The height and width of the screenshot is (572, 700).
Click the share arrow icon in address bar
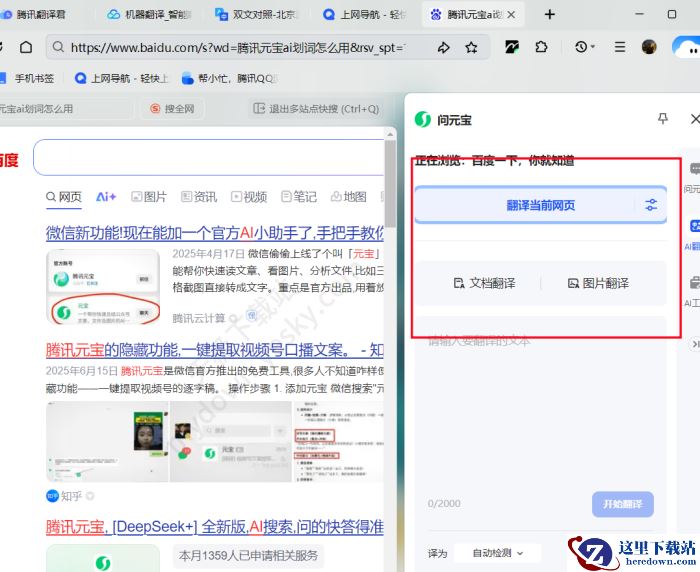pos(443,47)
